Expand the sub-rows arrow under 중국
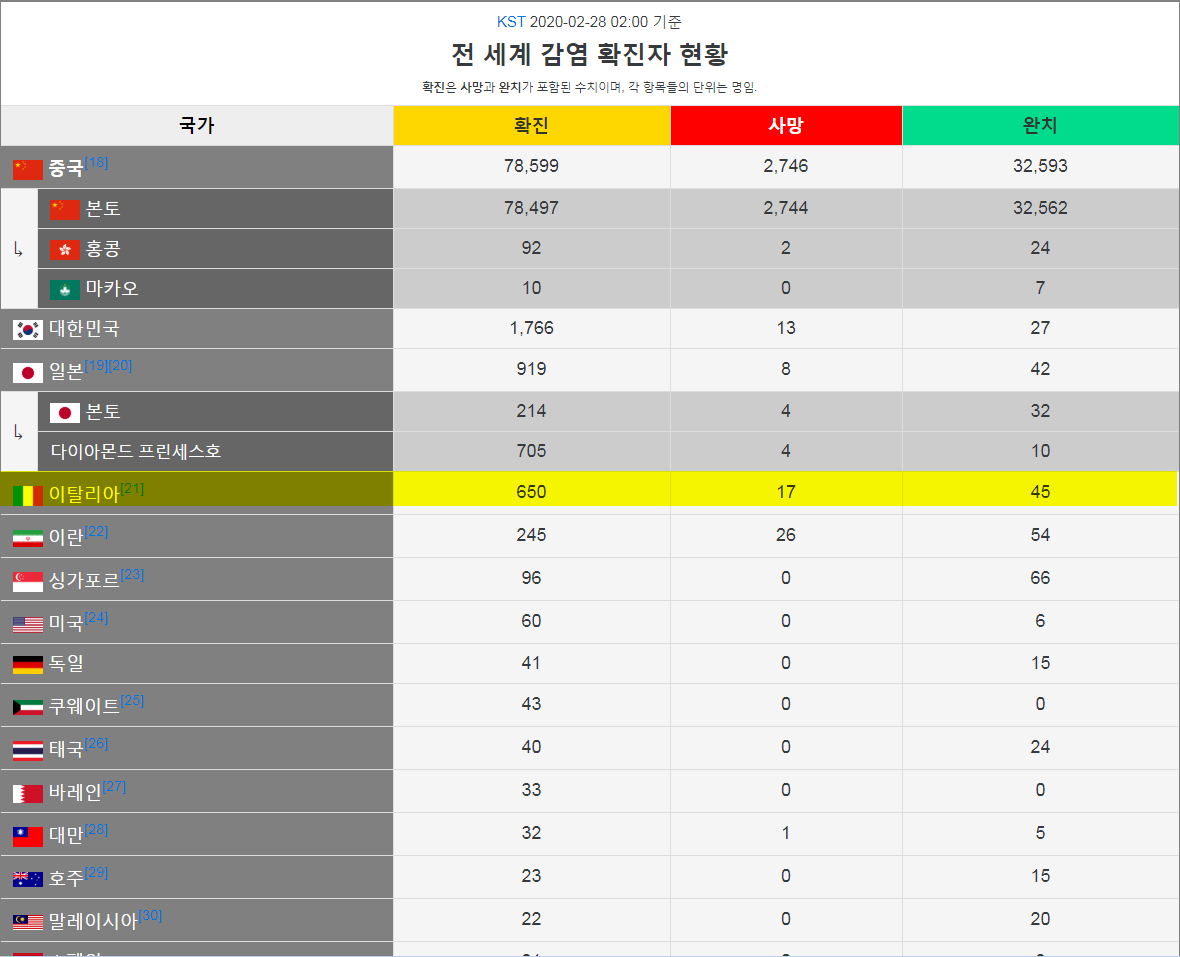This screenshot has width=1180, height=957. [x=18, y=248]
